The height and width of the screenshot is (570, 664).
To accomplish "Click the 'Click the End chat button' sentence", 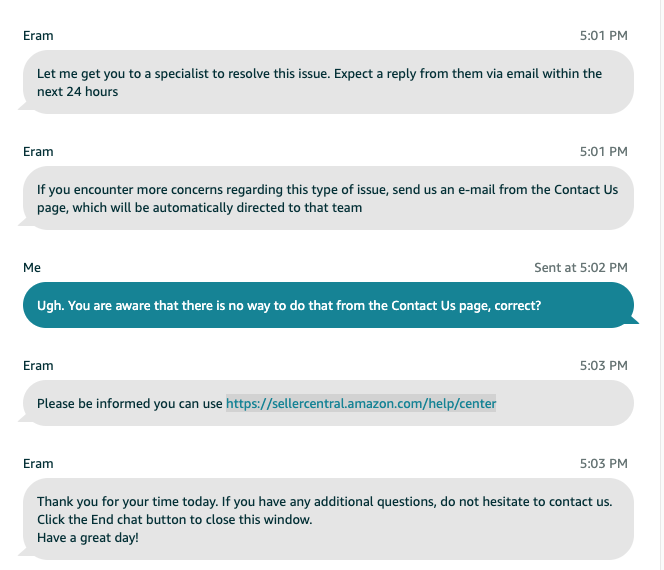I will pos(174,520).
